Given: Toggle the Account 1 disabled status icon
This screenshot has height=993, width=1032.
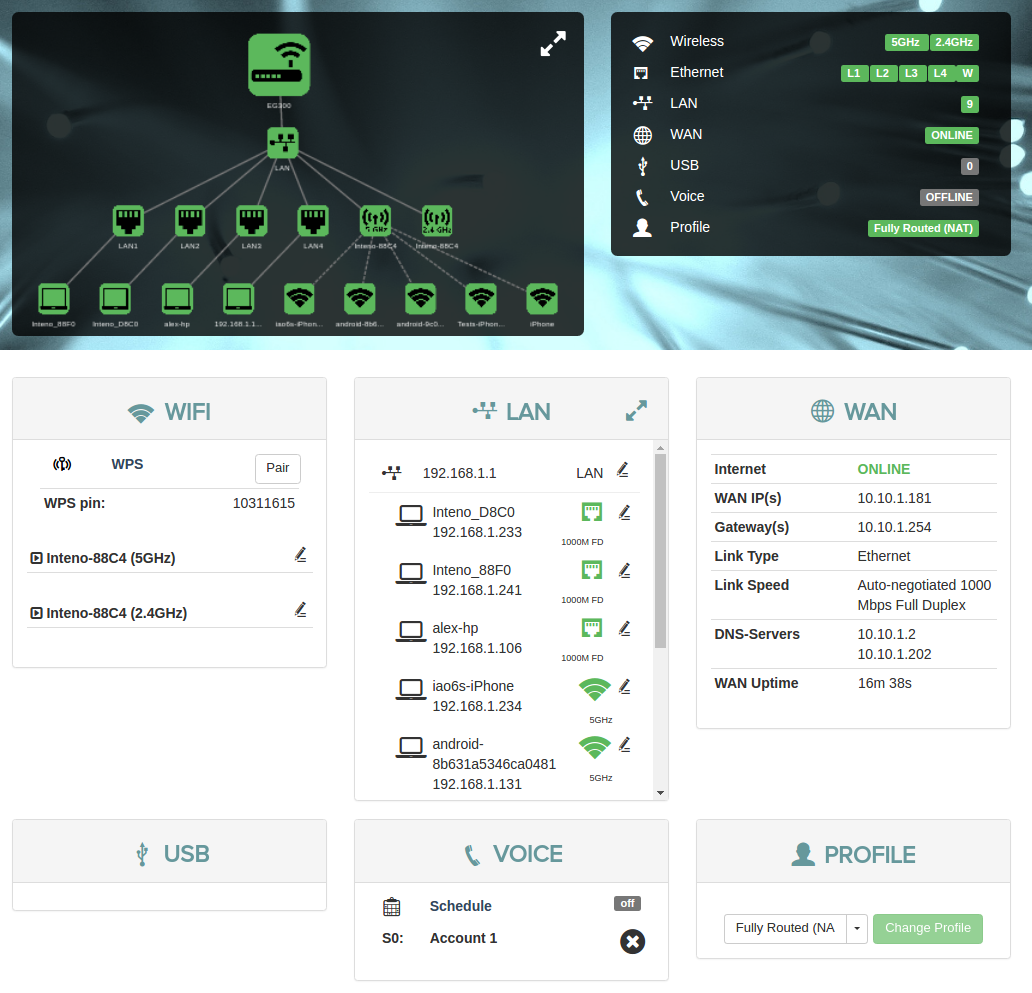Looking at the screenshot, I should (x=632, y=941).
